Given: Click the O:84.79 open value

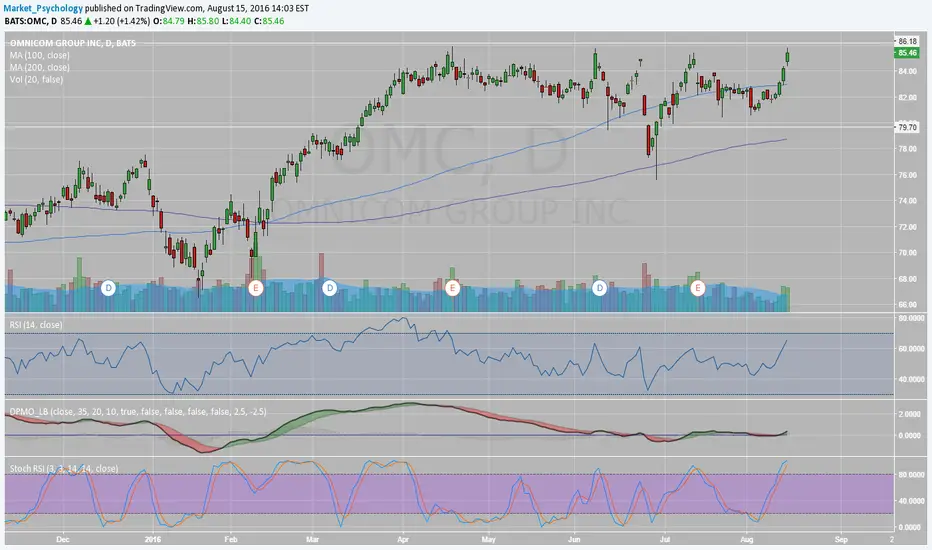Looking at the screenshot, I should [169, 21].
